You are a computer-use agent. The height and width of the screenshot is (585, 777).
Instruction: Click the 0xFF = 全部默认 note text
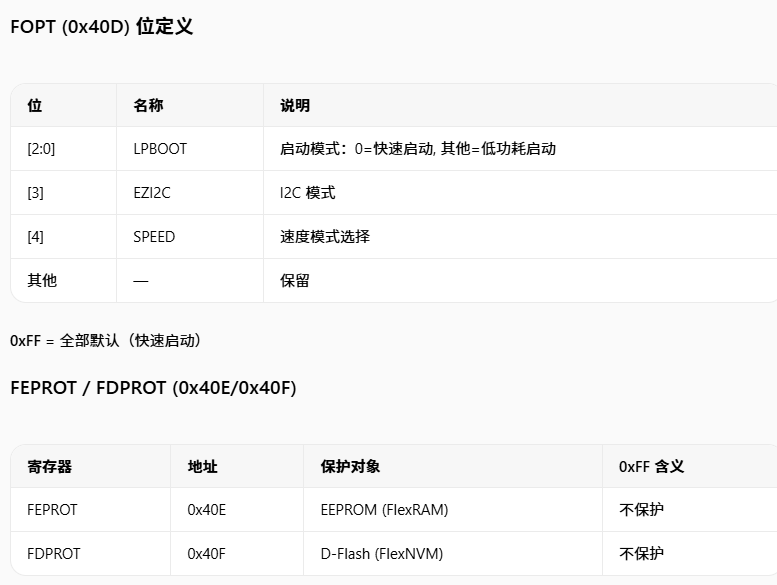click(x=106, y=341)
